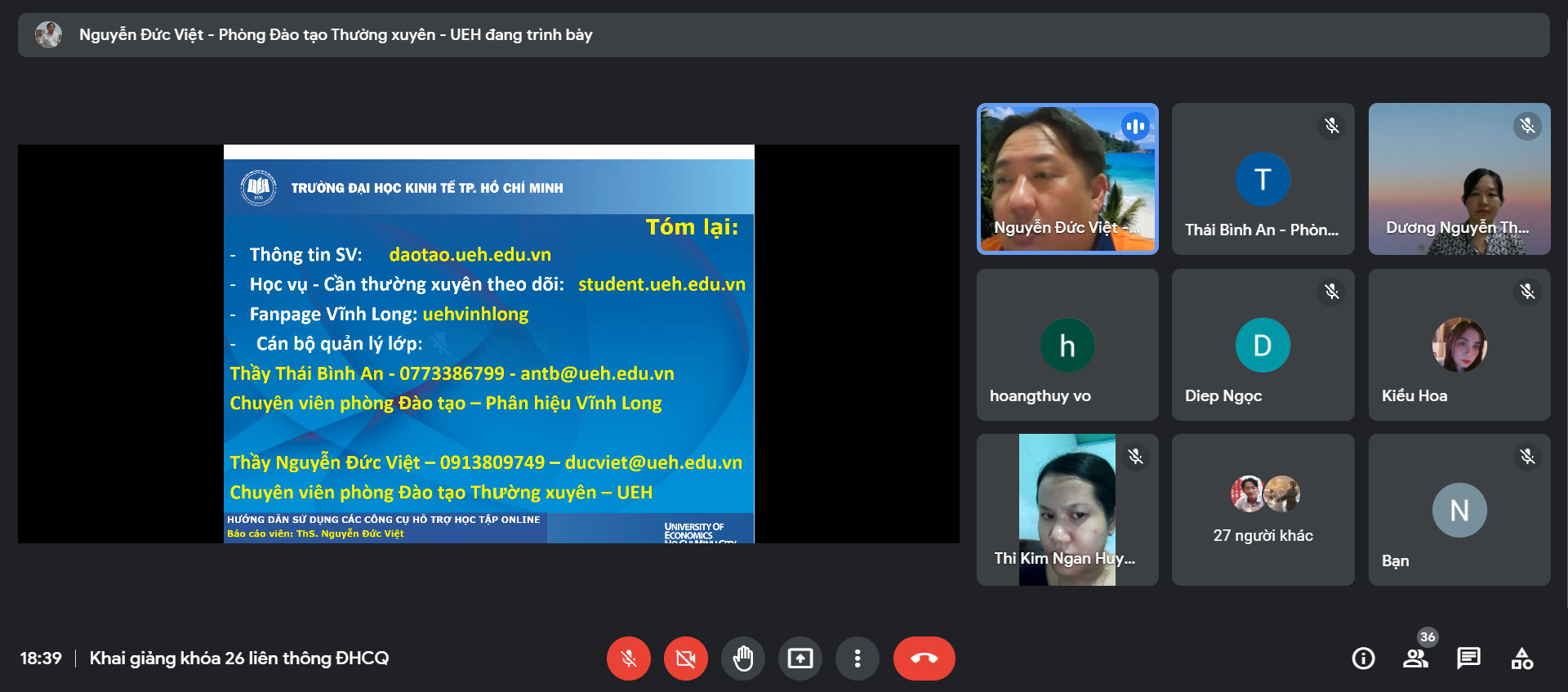Click the clock time 18:39
This screenshot has width=1568, height=692.
pyautogui.click(x=41, y=659)
